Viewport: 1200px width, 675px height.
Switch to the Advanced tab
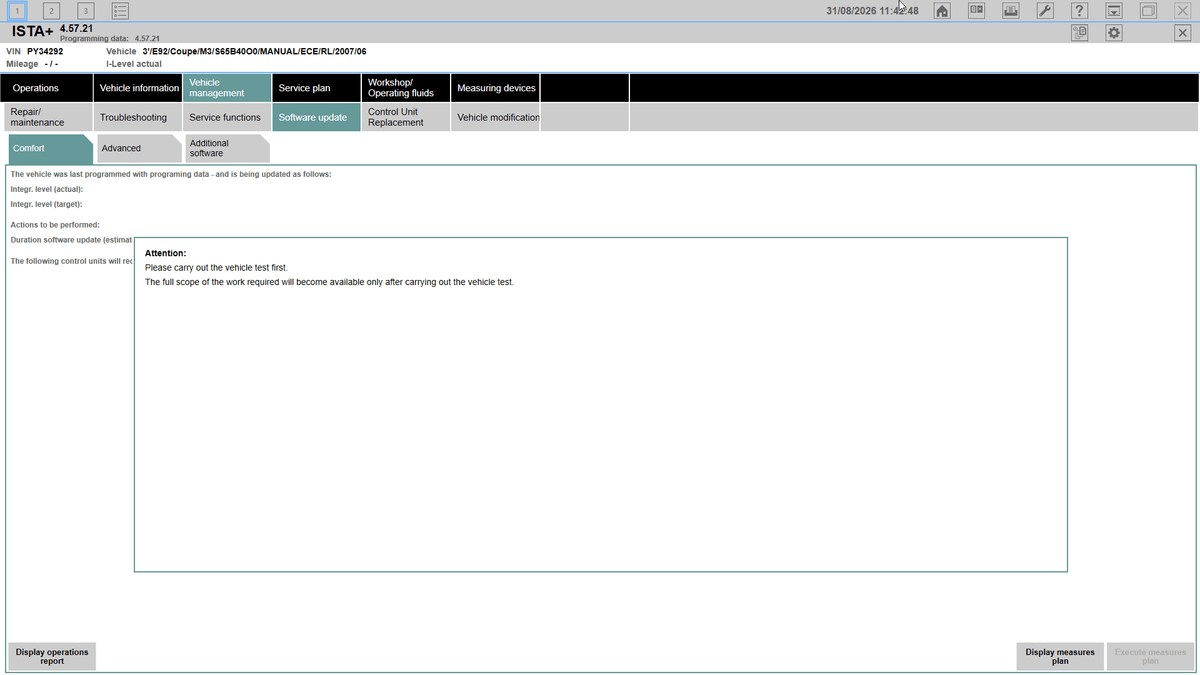pos(136,148)
